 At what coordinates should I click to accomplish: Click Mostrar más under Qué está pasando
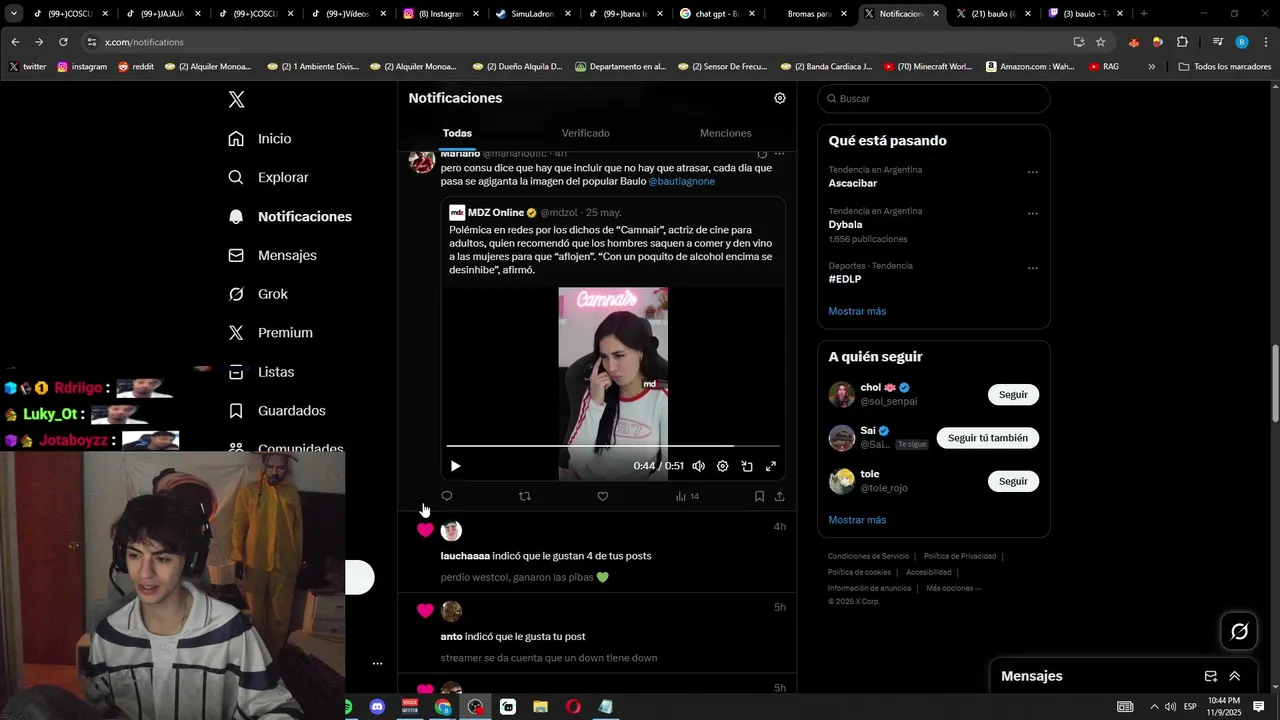point(857,311)
